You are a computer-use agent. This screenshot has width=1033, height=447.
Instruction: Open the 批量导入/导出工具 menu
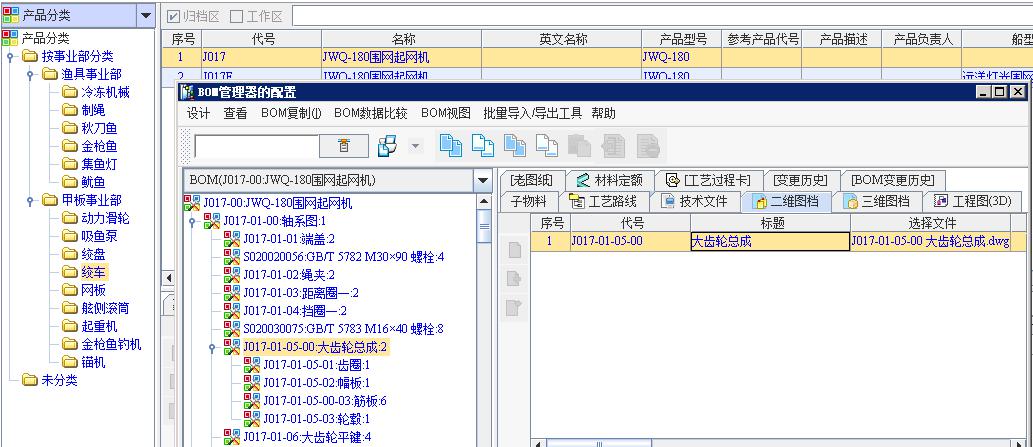point(533,113)
